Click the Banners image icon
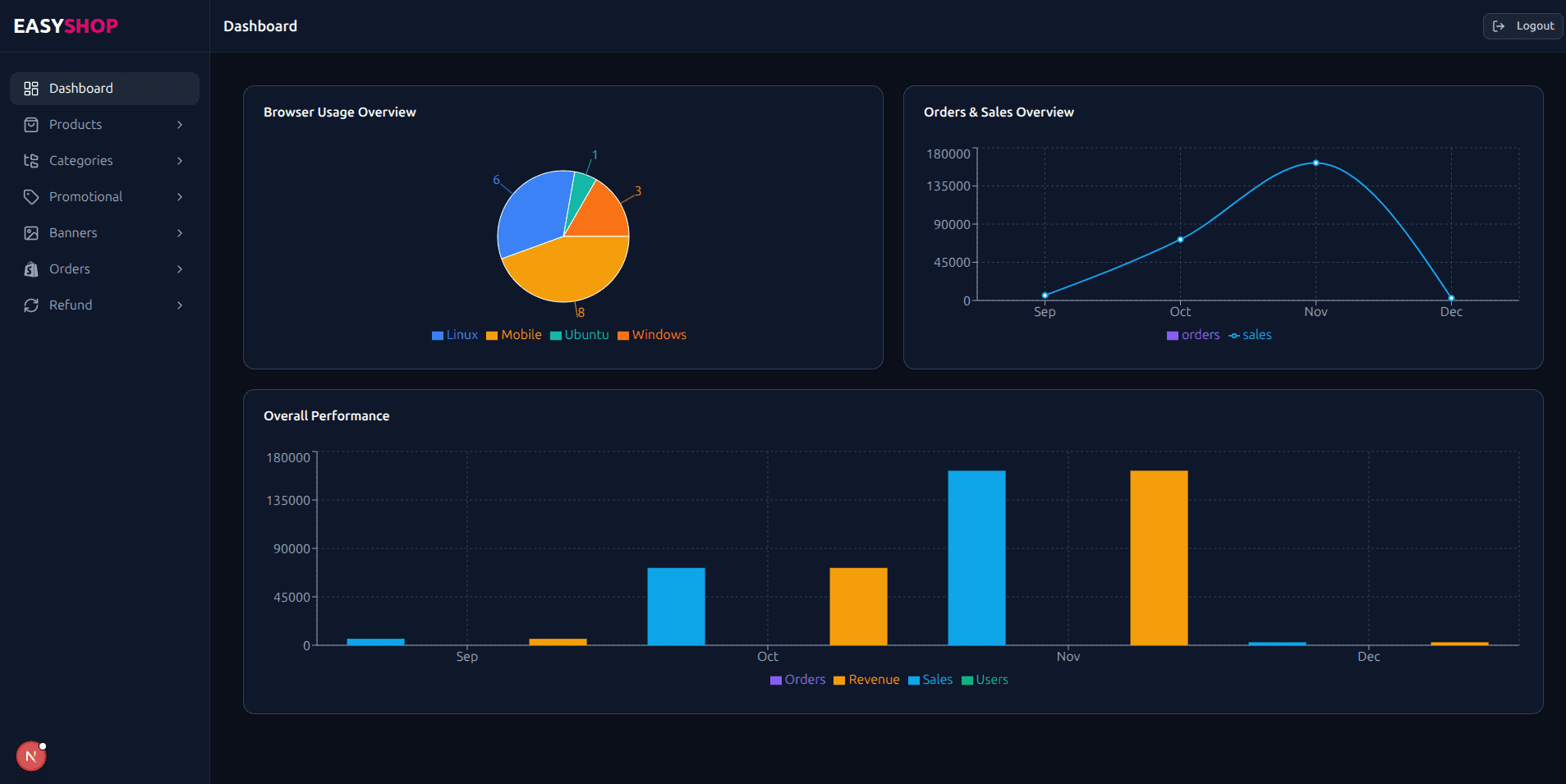This screenshot has width=1566, height=784. click(x=31, y=233)
